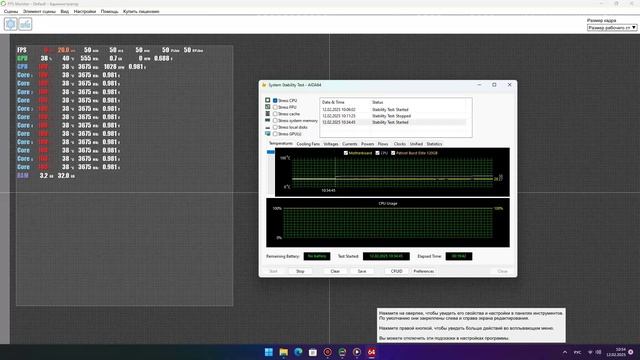Click the CPUID button
The image size is (640, 360).
tap(397, 271)
